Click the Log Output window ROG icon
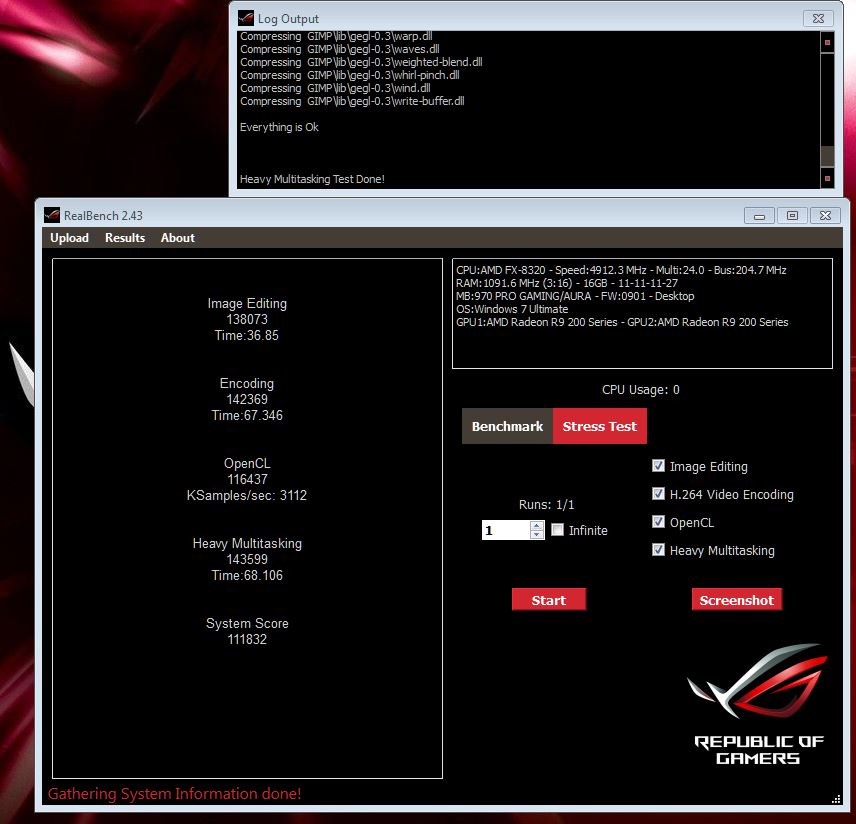This screenshot has width=856, height=824. point(246,18)
